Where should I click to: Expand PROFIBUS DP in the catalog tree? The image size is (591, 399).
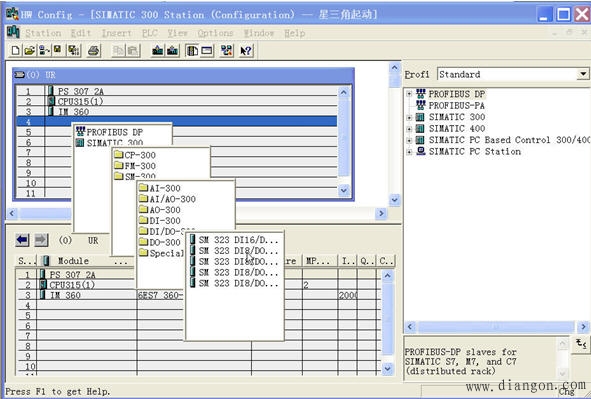pos(409,94)
